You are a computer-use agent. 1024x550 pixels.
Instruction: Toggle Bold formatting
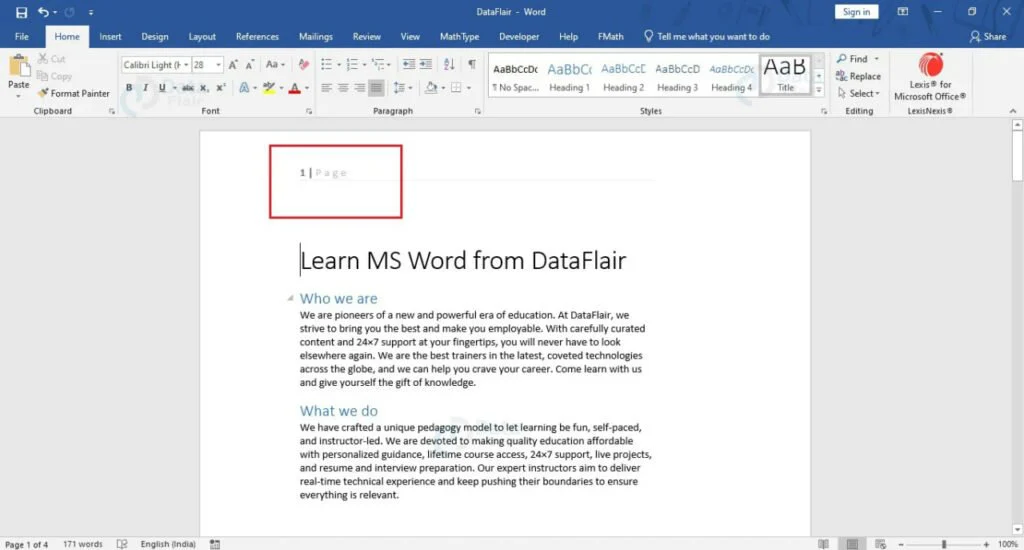(129, 88)
